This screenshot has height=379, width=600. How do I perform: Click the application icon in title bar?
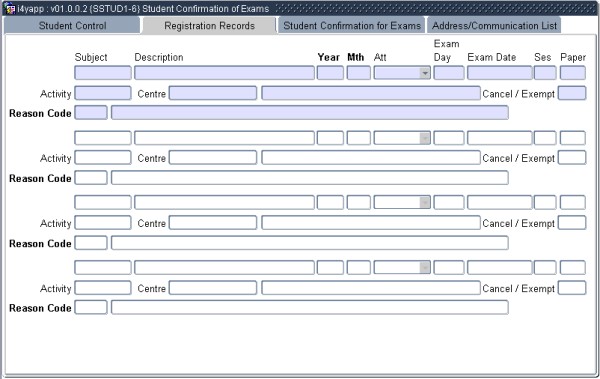pyautogui.click(x=10, y=8)
